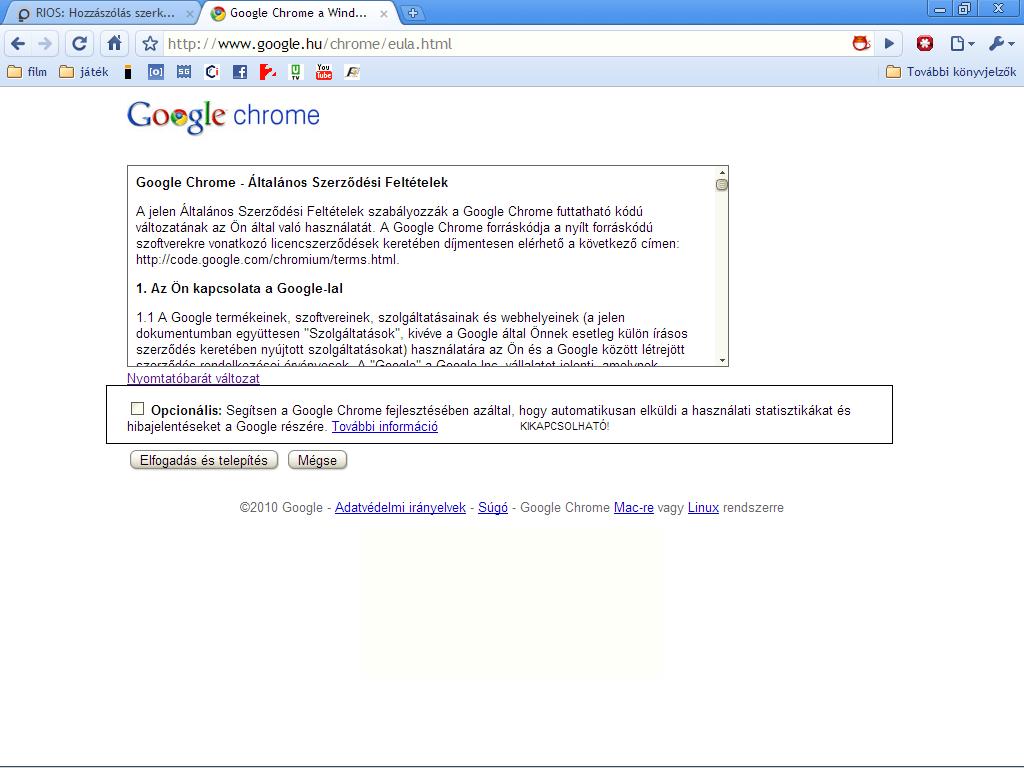Click the 'KIKAPCSOLHATÓ!' text
1024x768 pixels.
coord(564,426)
